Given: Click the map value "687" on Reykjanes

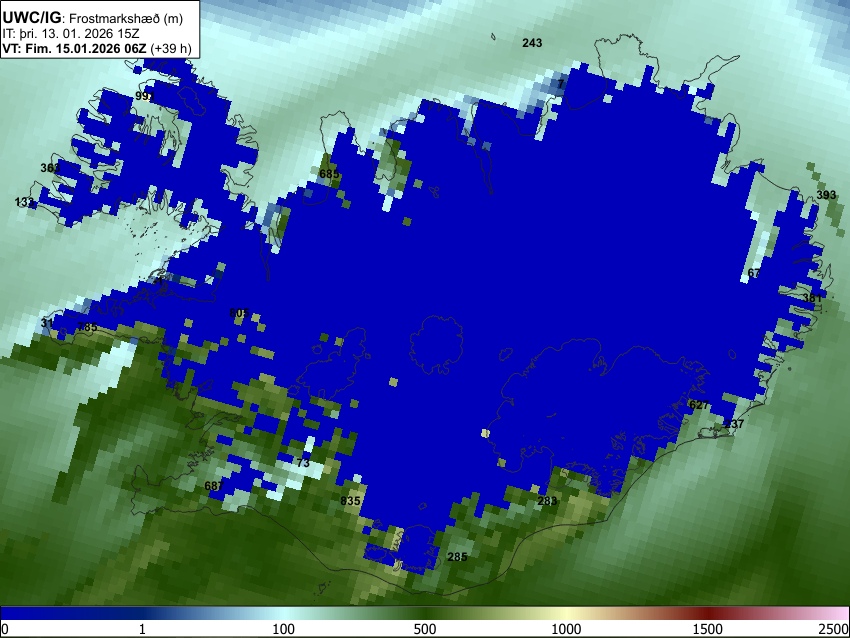Looking at the screenshot, I should pyautogui.click(x=214, y=486).
